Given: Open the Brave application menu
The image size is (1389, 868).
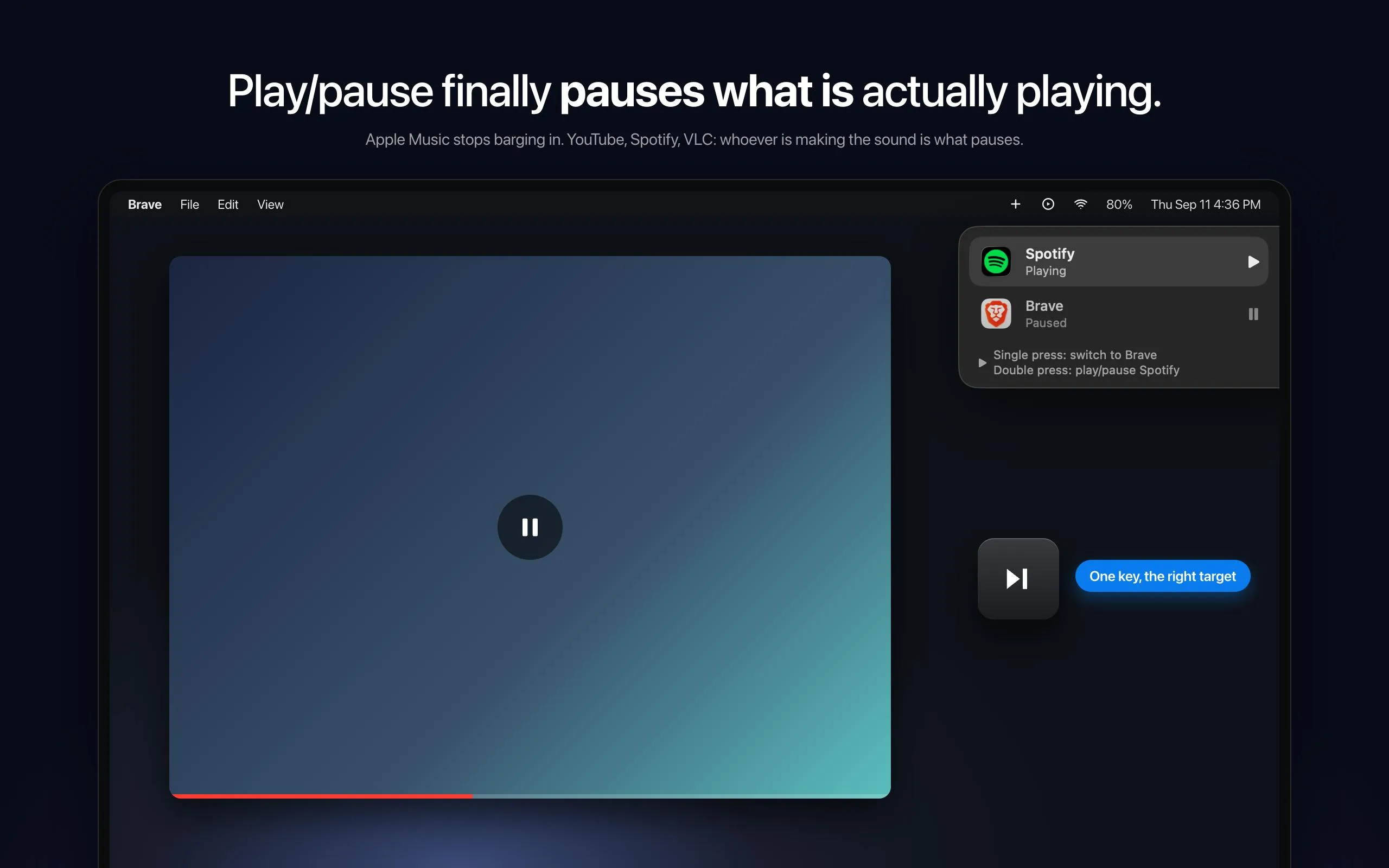Looking at the screenshot, I should pyautogui.click(x=145, y=205).
